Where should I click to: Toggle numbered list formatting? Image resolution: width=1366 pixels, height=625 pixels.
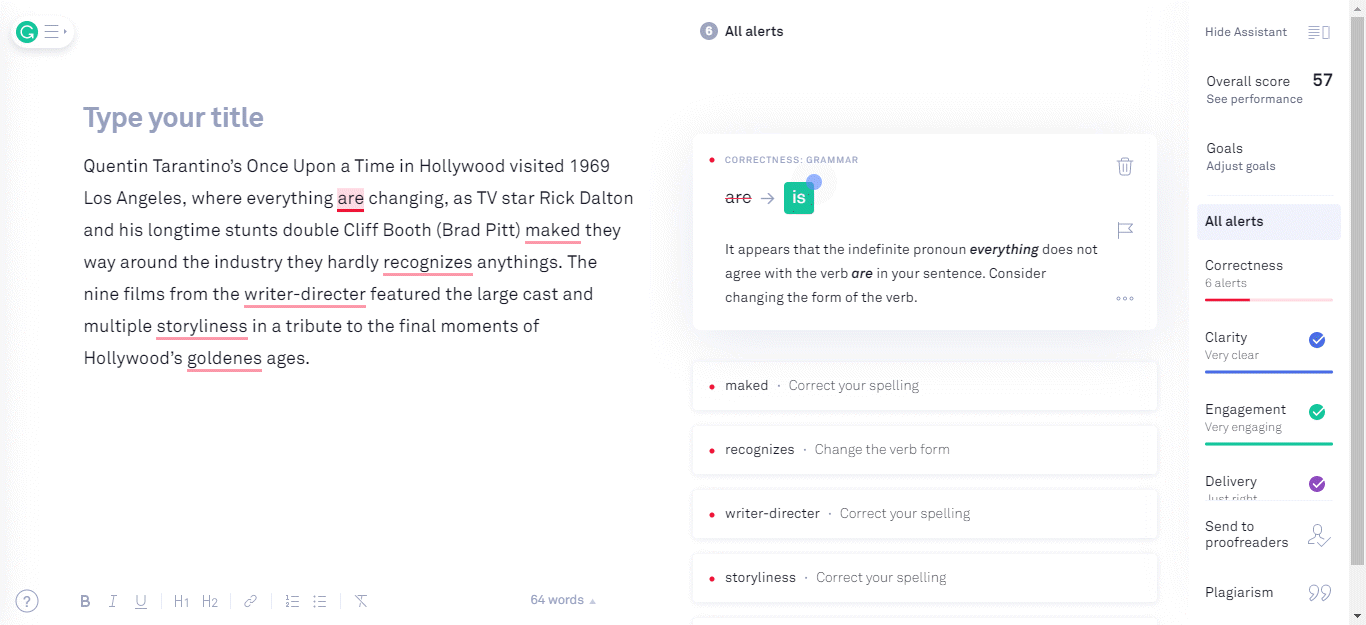click(x=292, y=601)
